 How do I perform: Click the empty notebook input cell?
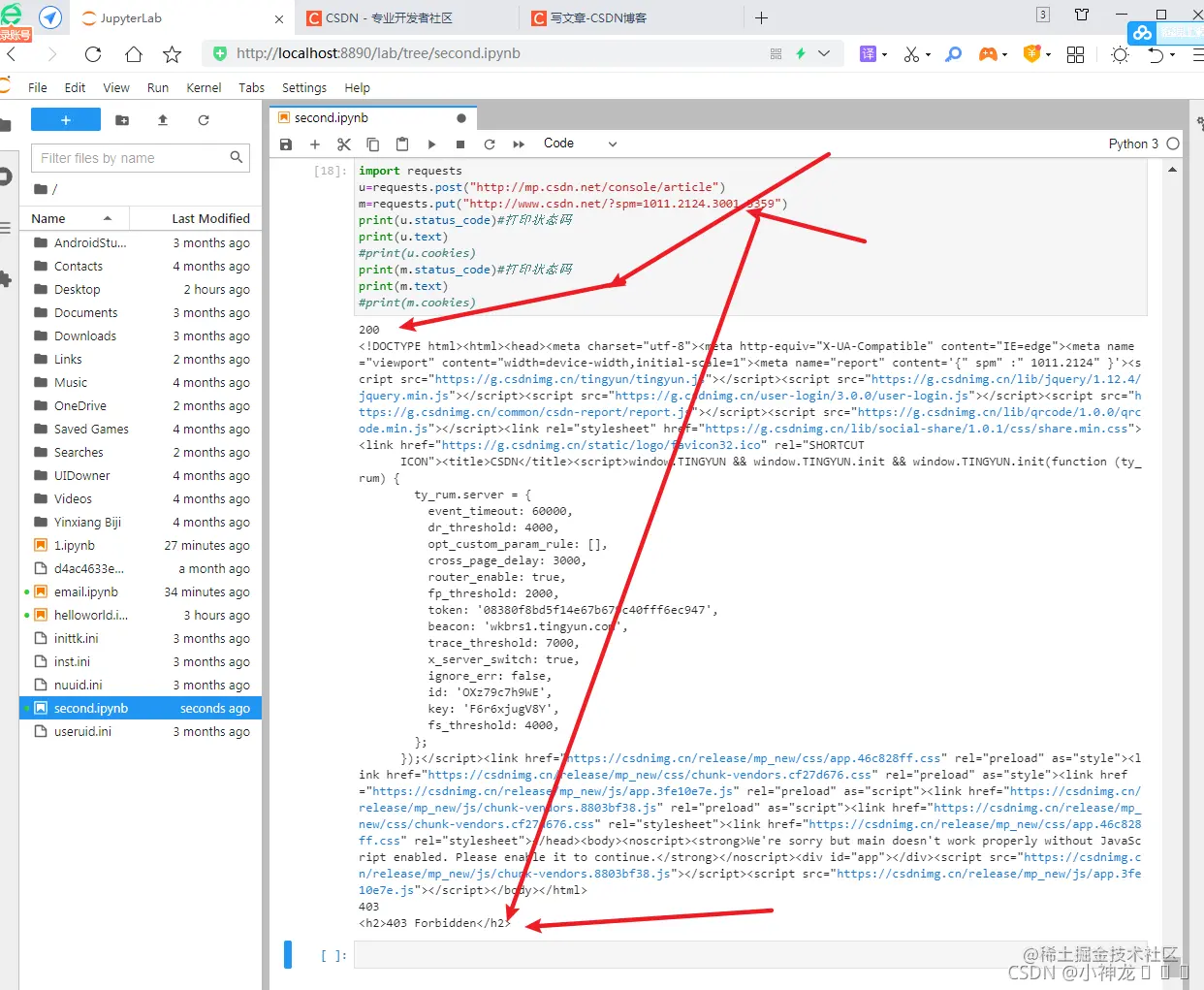(750, 955)
